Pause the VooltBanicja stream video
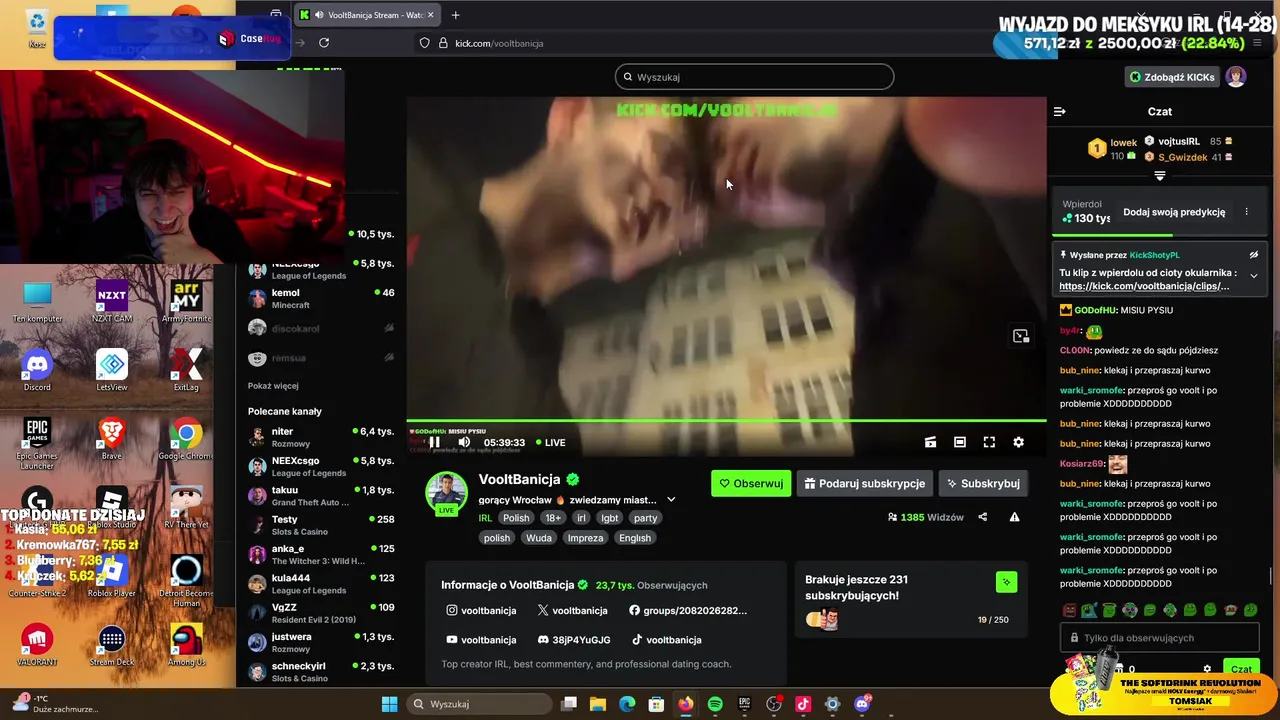This screenshot has width=1280, height=720. coord(434,442)
